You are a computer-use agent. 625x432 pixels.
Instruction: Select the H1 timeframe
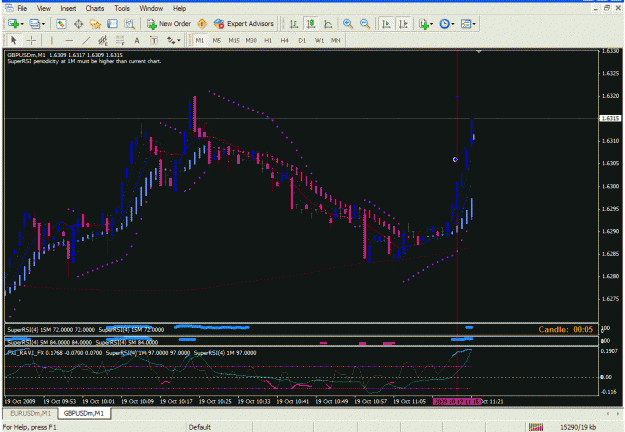pos(268,40)
